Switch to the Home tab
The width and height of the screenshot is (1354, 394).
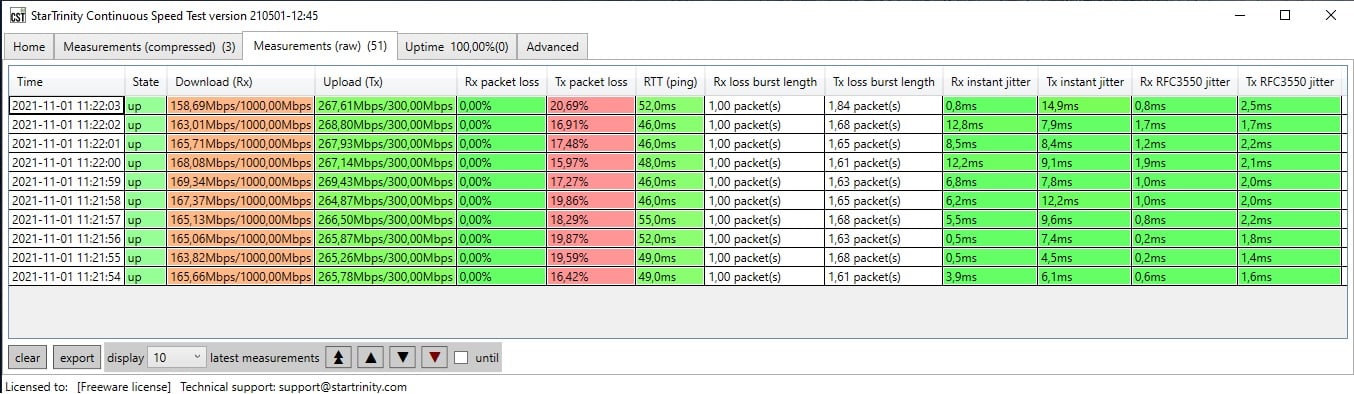coord(29,47)
